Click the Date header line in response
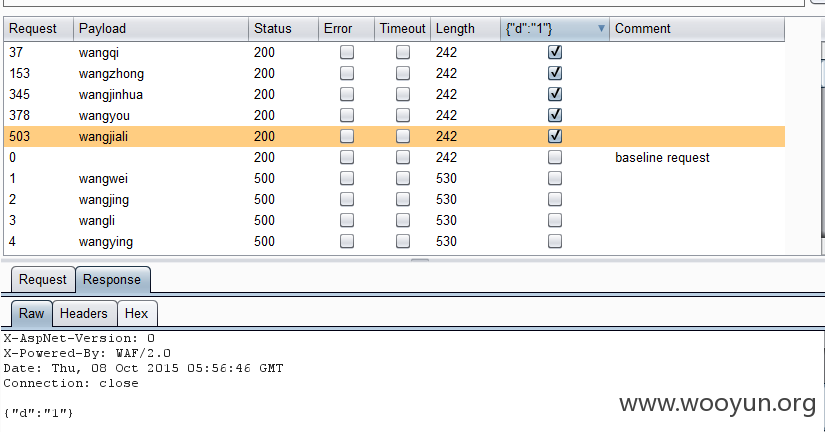 tap(143, 368)
